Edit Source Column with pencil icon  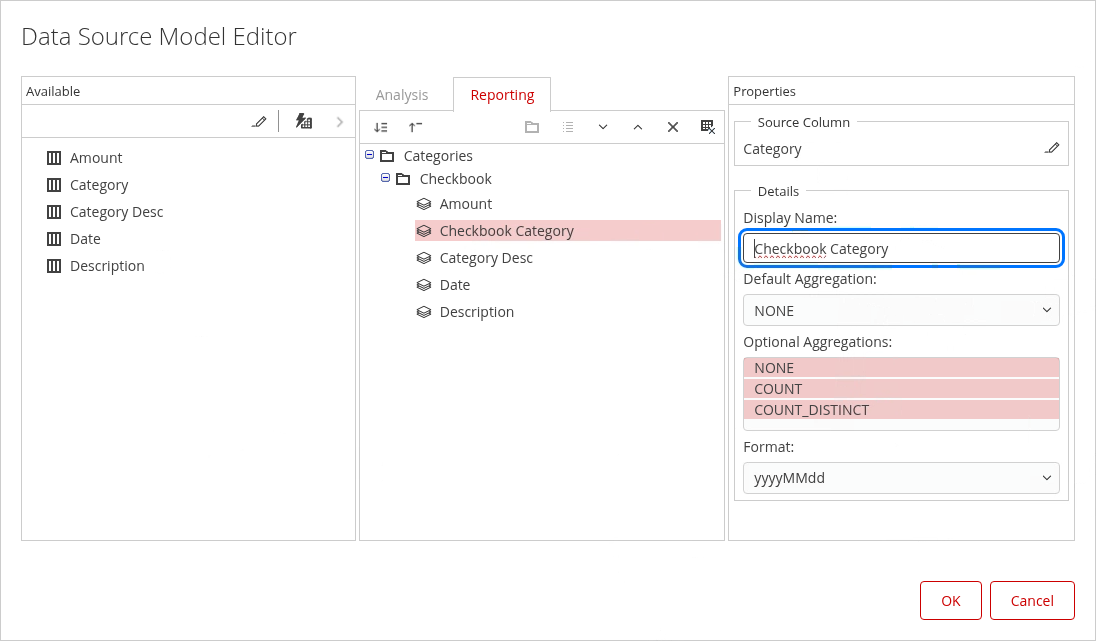1052,148
